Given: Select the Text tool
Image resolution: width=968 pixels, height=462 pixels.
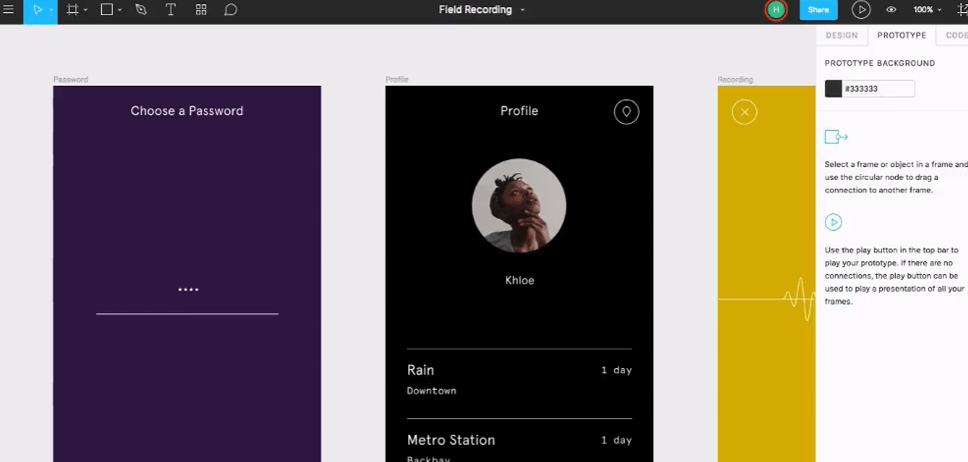Looking at the screenshot, I should [x=170, y=10].
